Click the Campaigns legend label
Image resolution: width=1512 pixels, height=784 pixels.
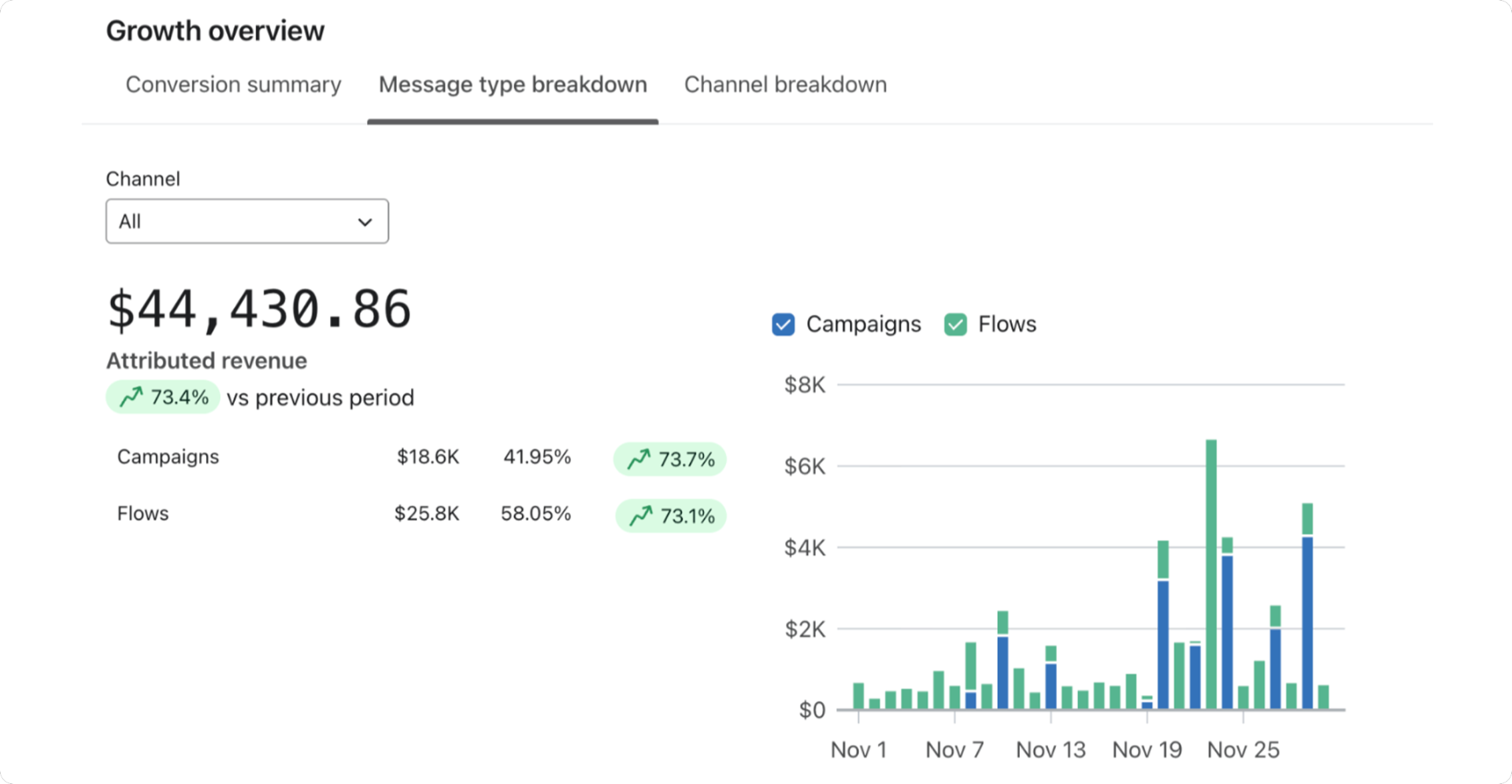[x=863, y=324]
